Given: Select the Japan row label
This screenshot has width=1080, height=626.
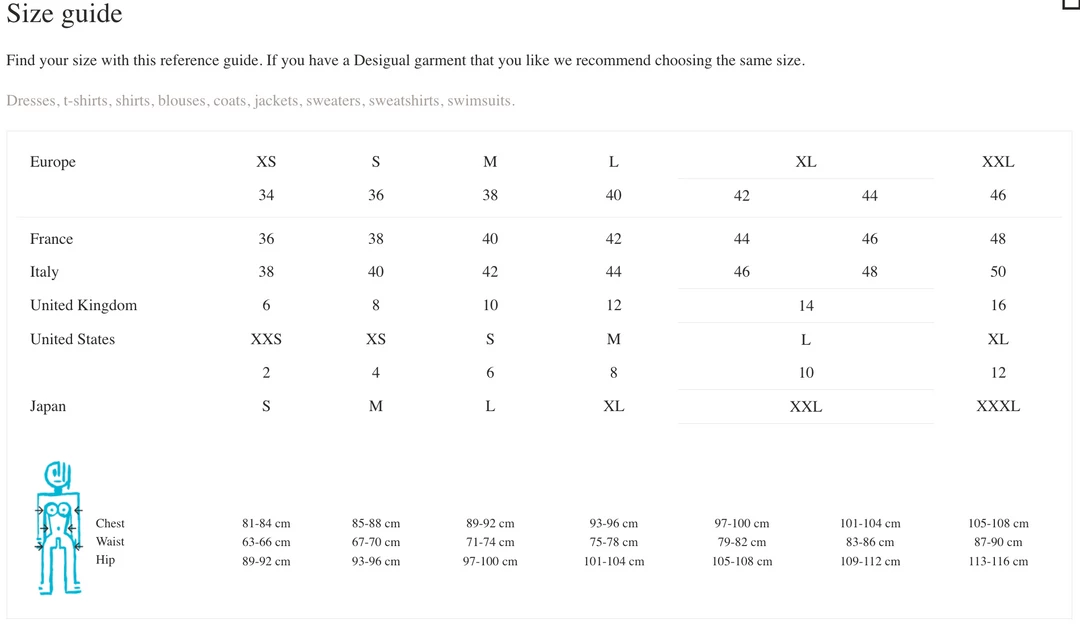Looking at the screenshot, I should point(48,407).
